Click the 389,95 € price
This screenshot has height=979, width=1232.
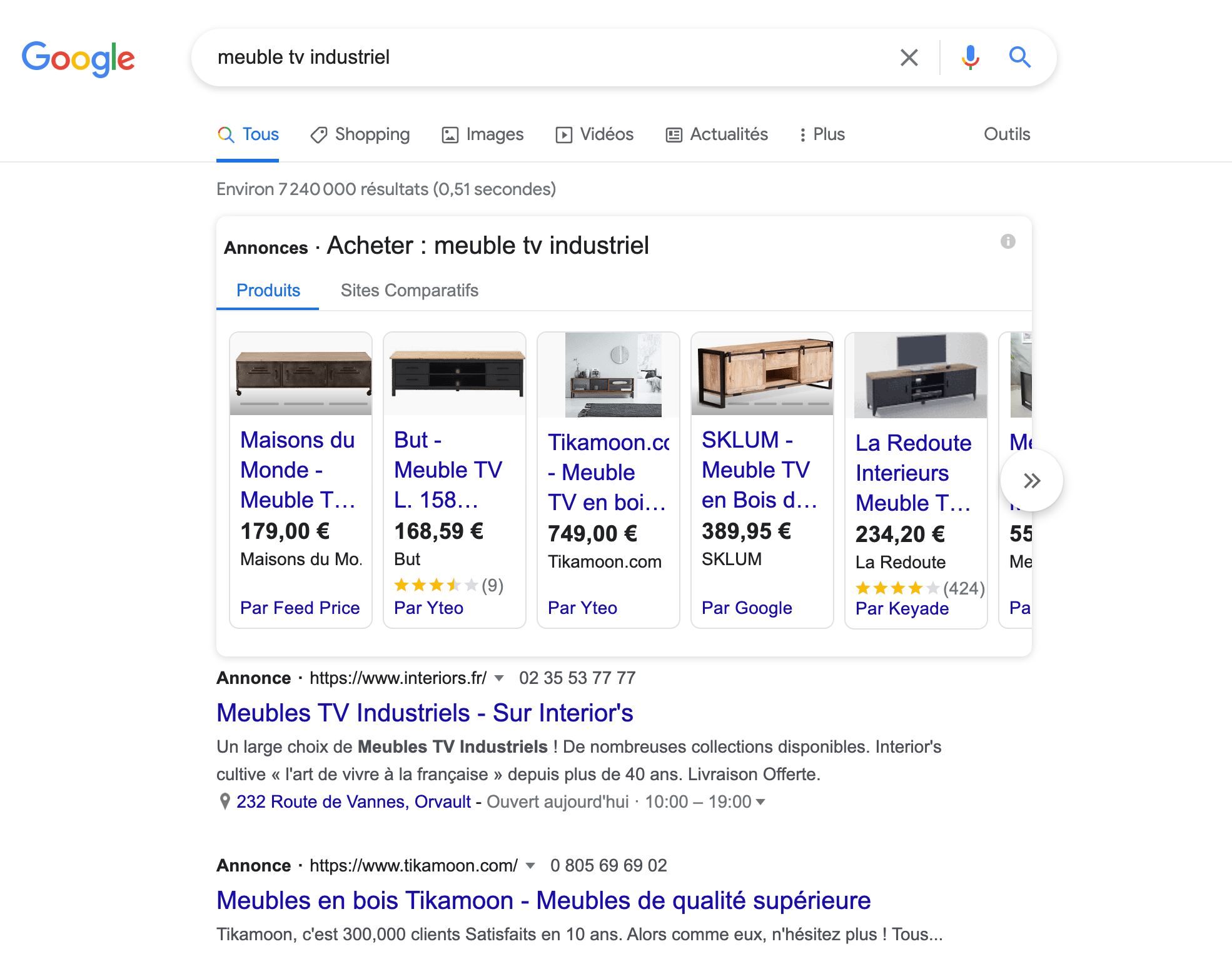click(747, 531)
